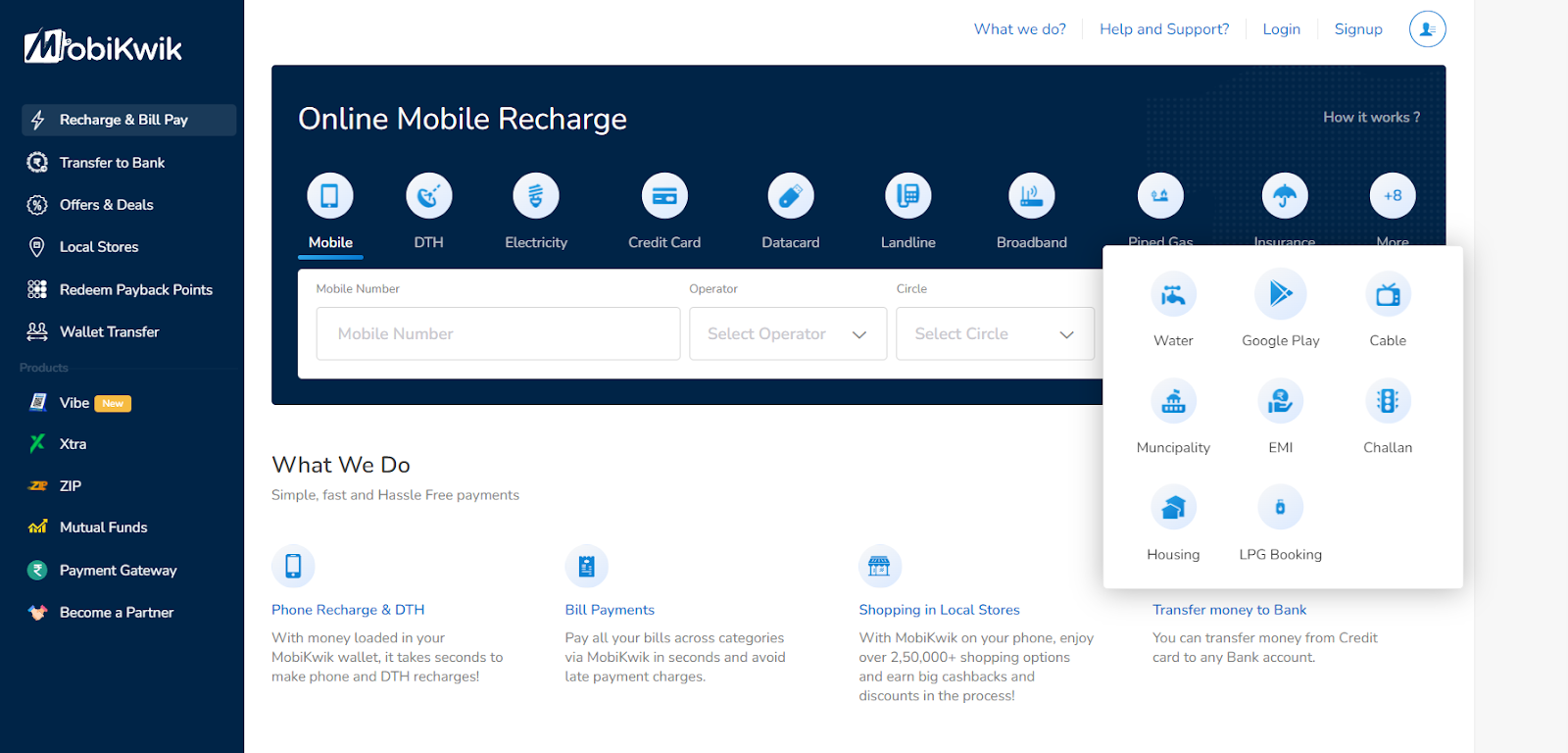1568x753 pixels.
Task: Open the Landline bill icon
Action: [908, 196]
